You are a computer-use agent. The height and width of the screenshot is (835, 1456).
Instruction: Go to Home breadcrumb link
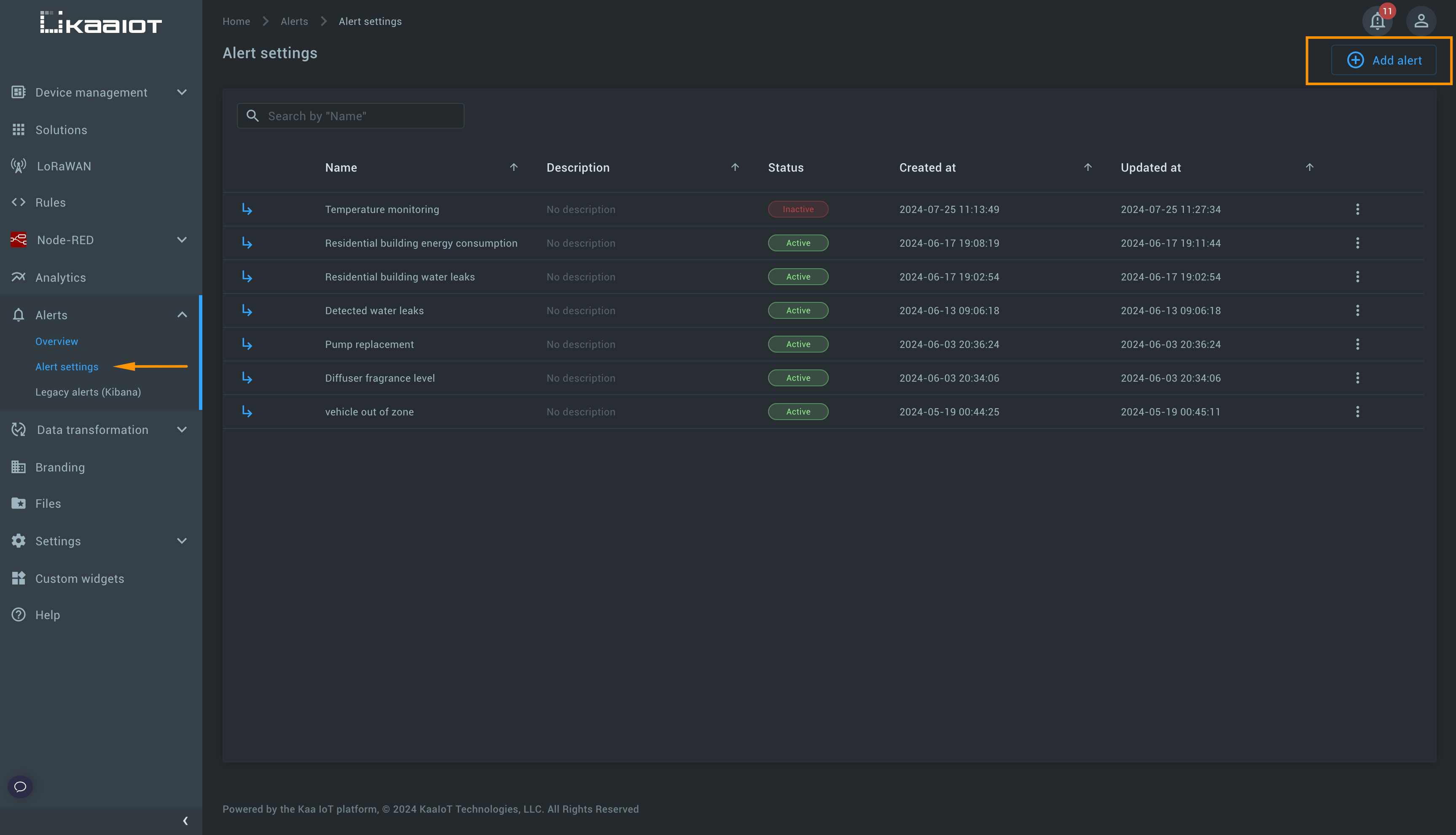(236, 21)
